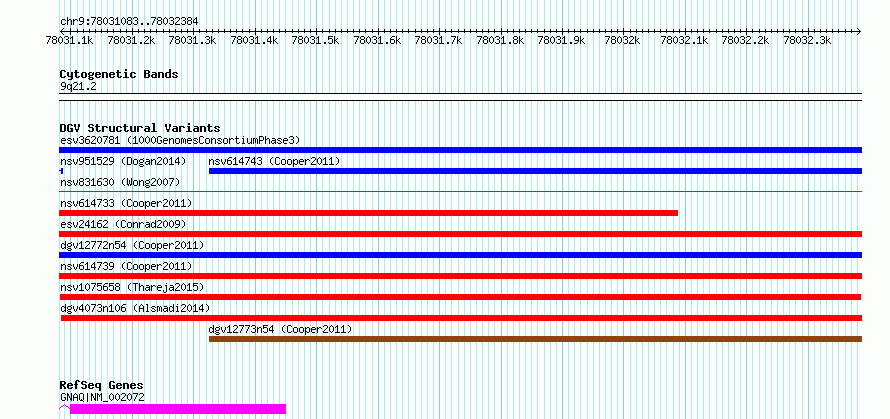The width and height of the screenshot is (890, 419).
Task: Select the esv24162 (Conrad2009) label
Action: point(123,224)
